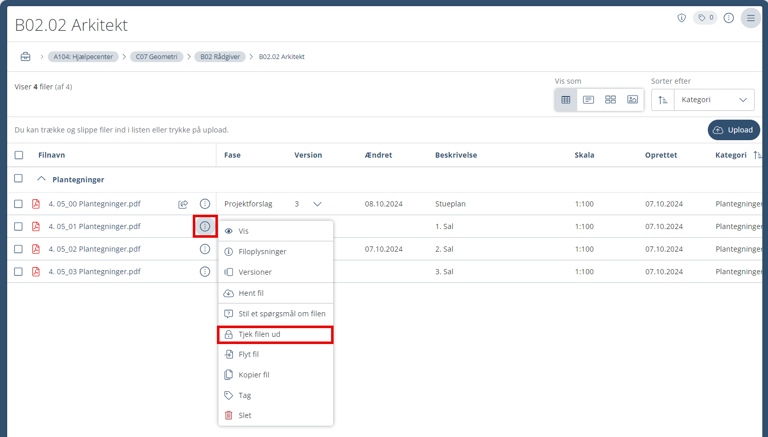
Task: Click the tag counter icon showing 0
Action: [705, 18]
